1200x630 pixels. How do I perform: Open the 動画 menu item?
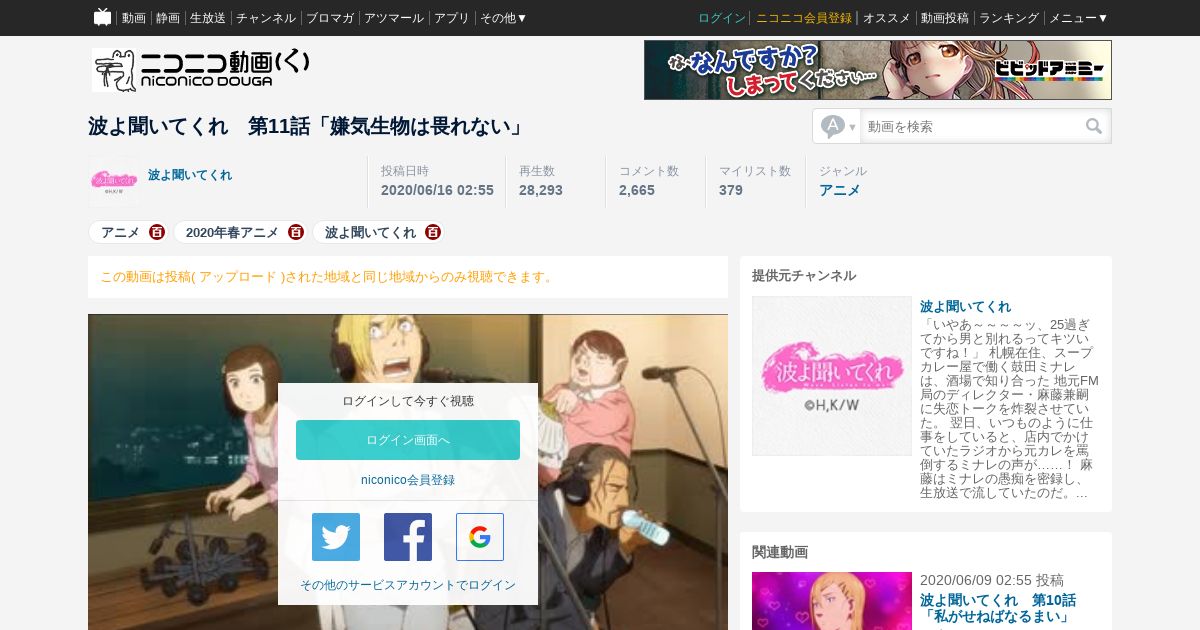click(134, 18)
